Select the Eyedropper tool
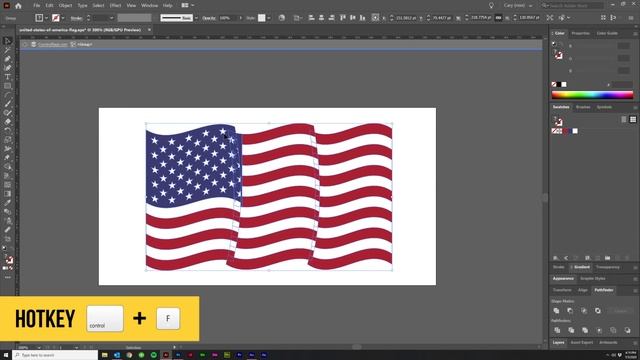This screenshot has width=640, height=360. coord(7,202)
